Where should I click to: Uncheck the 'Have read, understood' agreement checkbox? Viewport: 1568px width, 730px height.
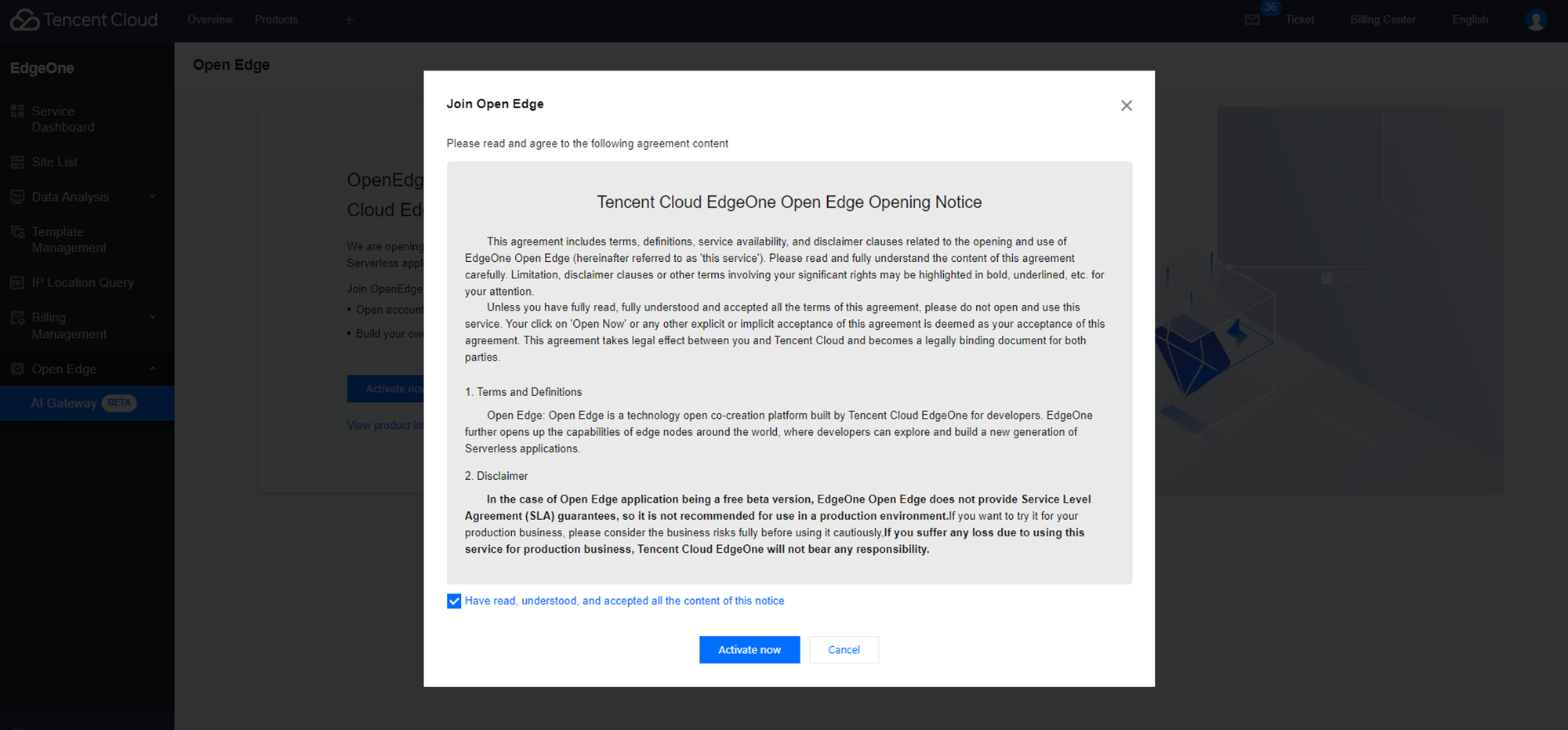[454, 601]
